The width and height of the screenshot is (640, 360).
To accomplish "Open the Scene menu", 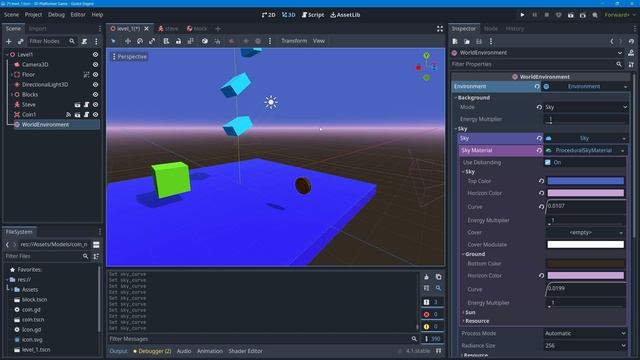I will pyautogui.click(x=11, y=15).
